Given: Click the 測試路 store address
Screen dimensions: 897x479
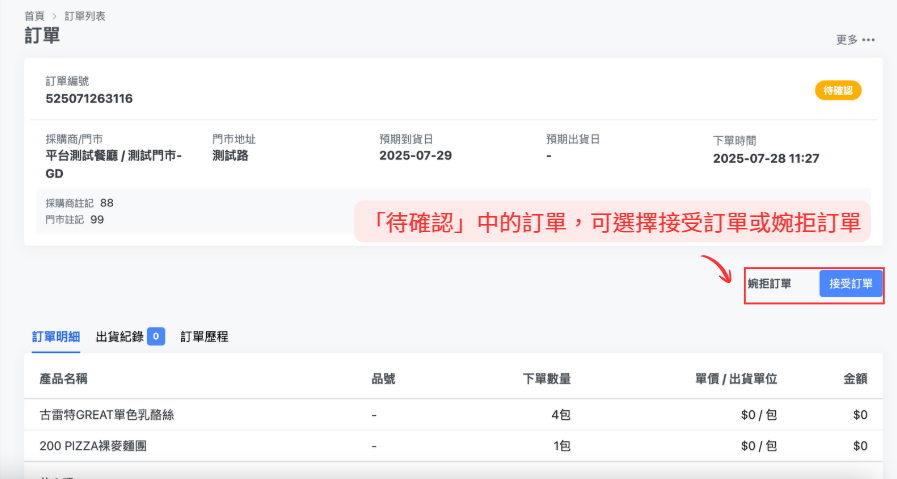Looking at the screenshot, I should point(230,156).
